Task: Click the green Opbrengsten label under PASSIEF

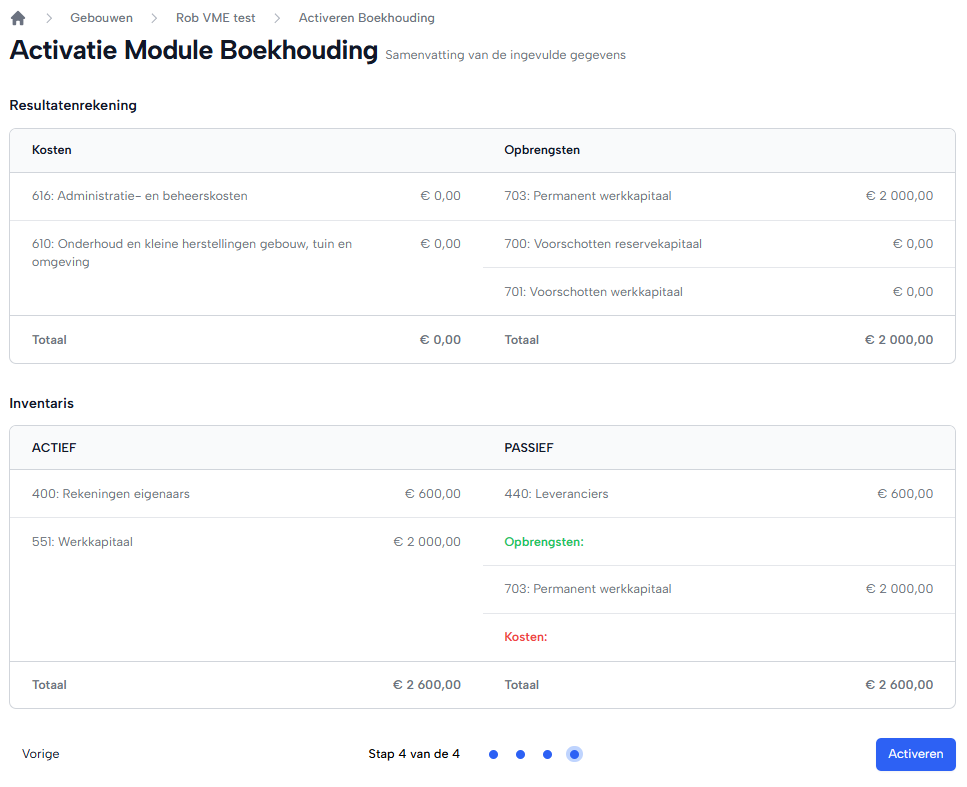Action: [544, 542]
